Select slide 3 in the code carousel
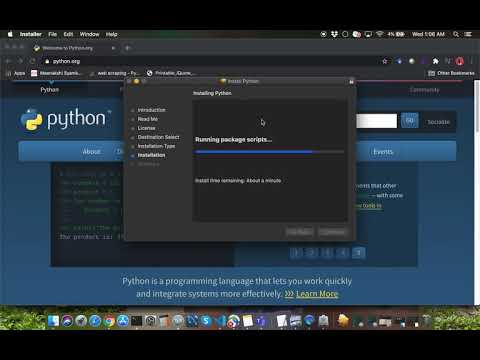Viewport: 480px width, 360px height. [327, 253]
